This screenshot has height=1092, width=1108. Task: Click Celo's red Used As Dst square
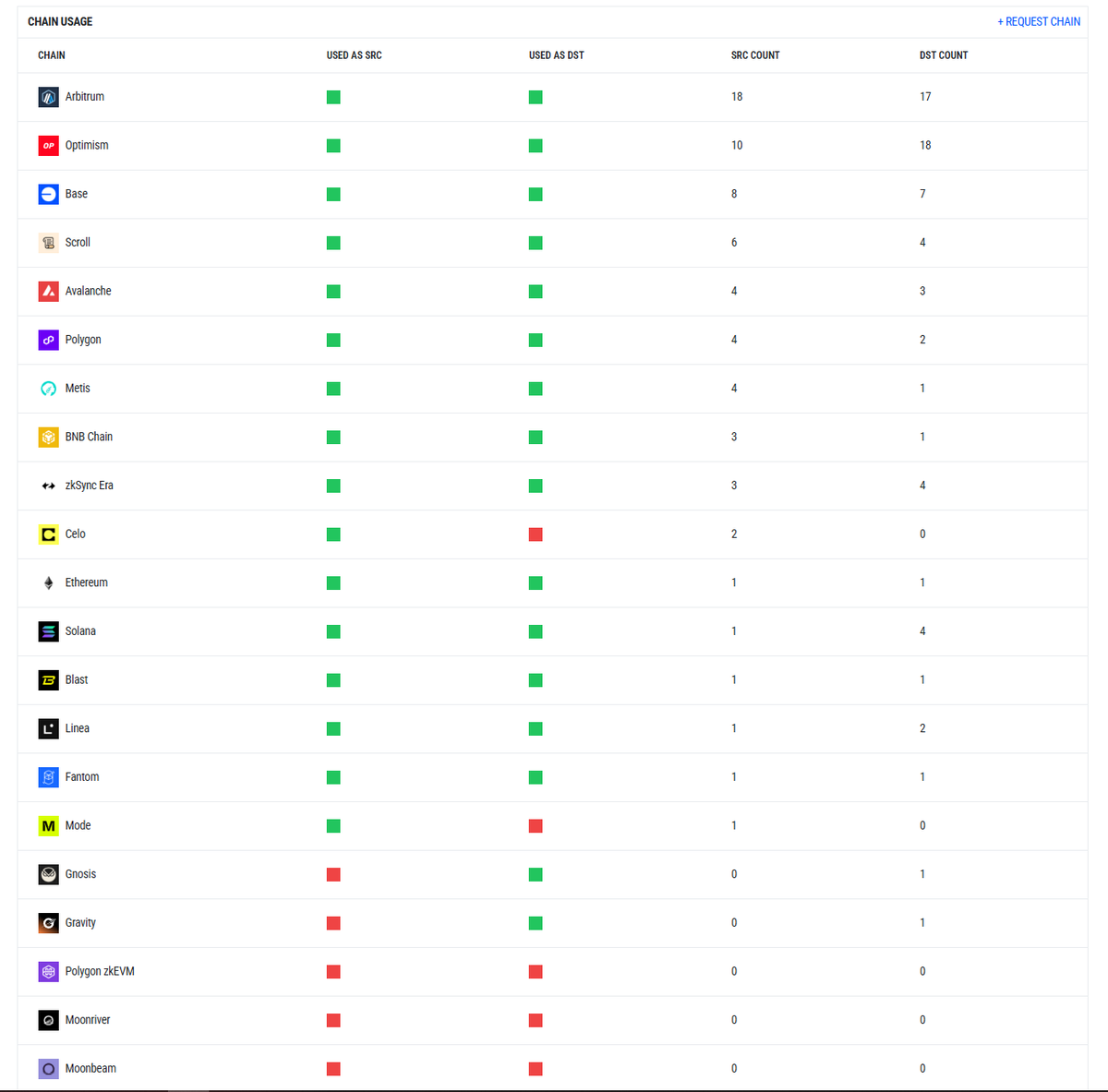[536, 534]
